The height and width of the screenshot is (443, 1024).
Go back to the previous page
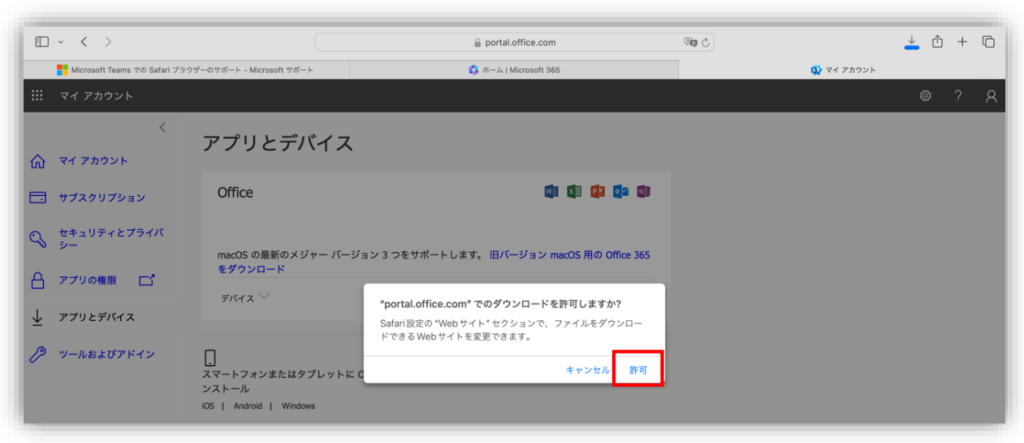coord(84,42)
